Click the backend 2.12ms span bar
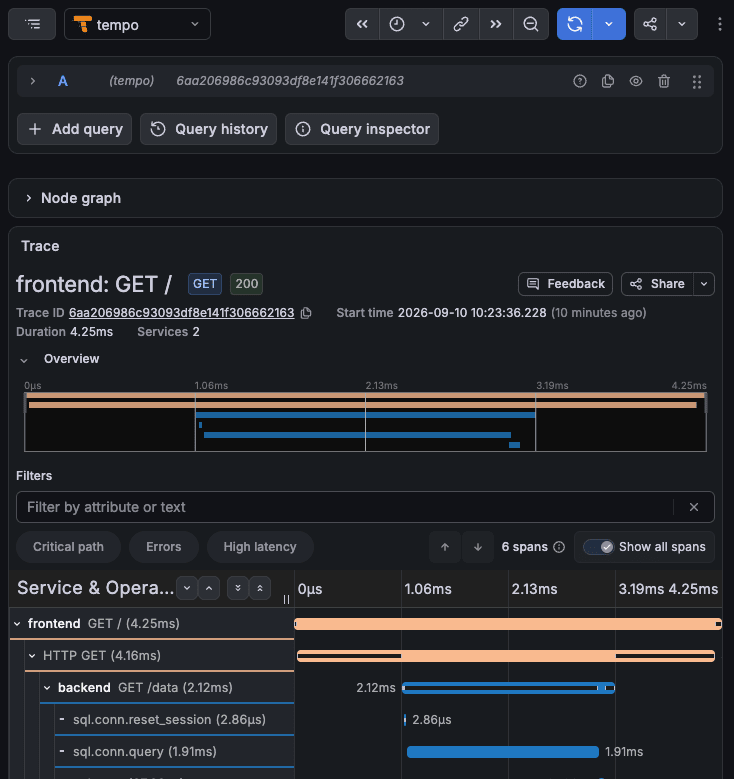Viewport: 734px width, 779px height. click(508, 688)
